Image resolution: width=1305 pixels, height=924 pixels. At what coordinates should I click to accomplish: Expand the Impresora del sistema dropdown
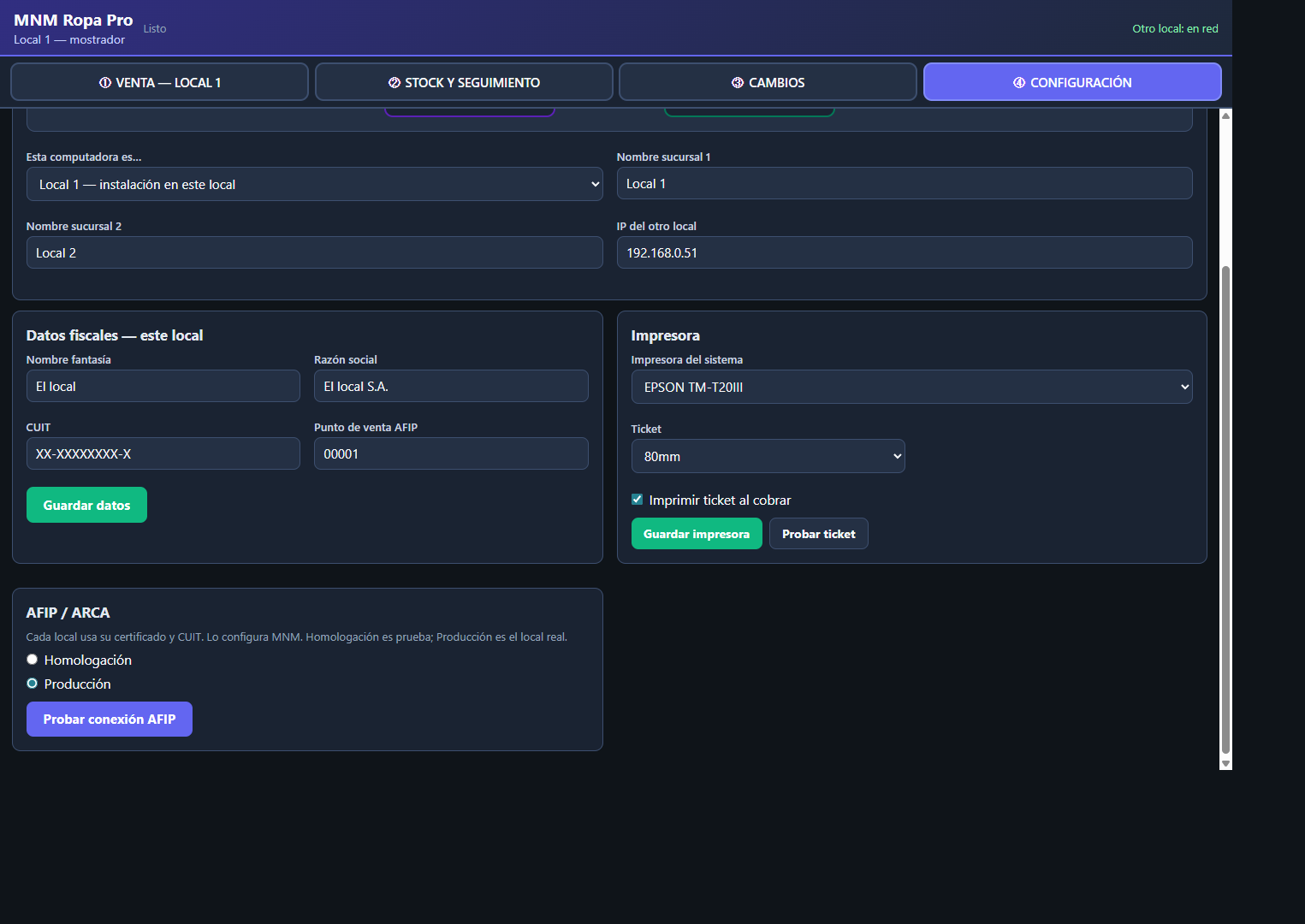click(x=911, y=387)
